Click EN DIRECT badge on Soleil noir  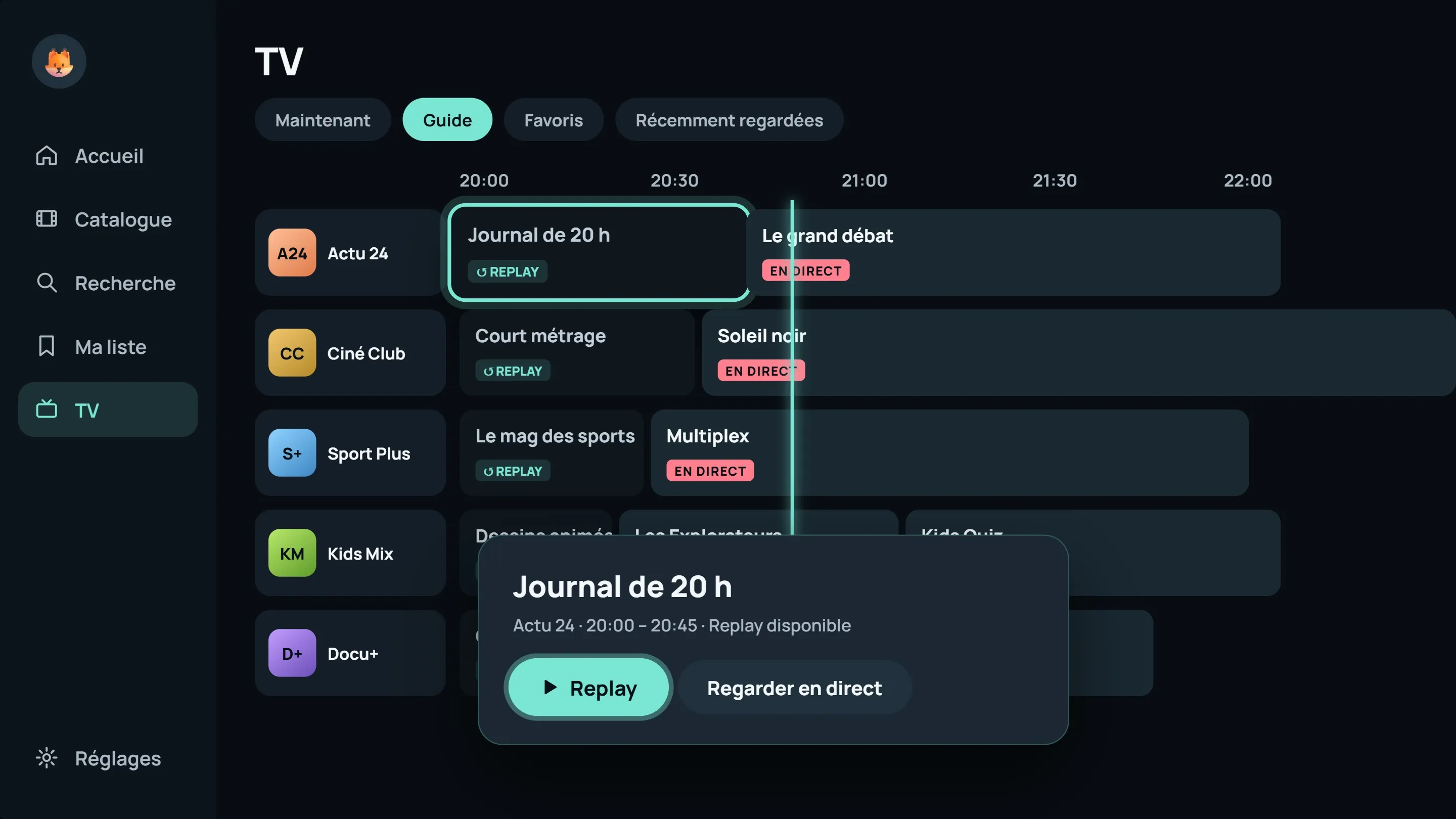coord(761,371)
